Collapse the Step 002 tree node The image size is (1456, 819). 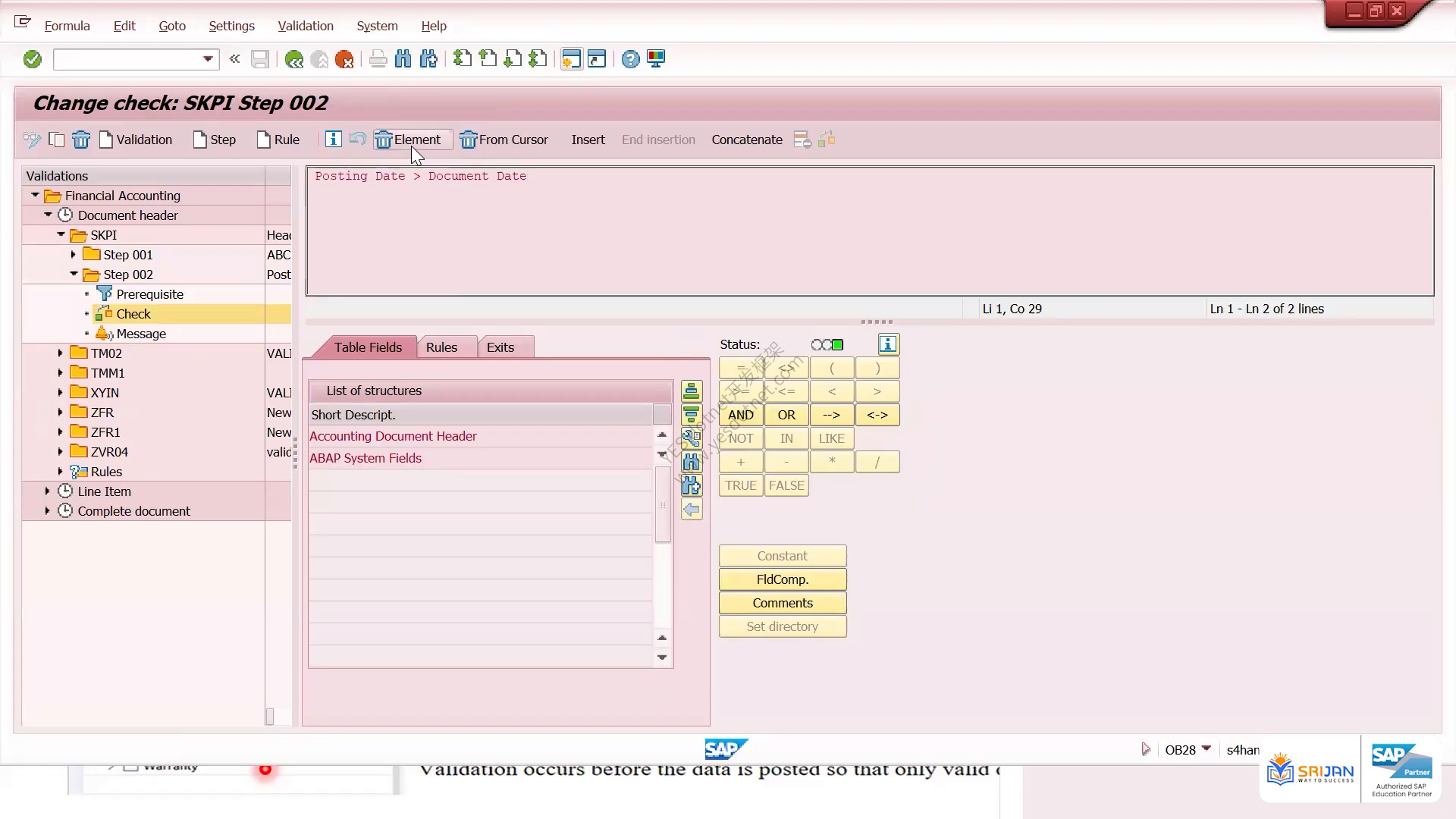(74, 275)
